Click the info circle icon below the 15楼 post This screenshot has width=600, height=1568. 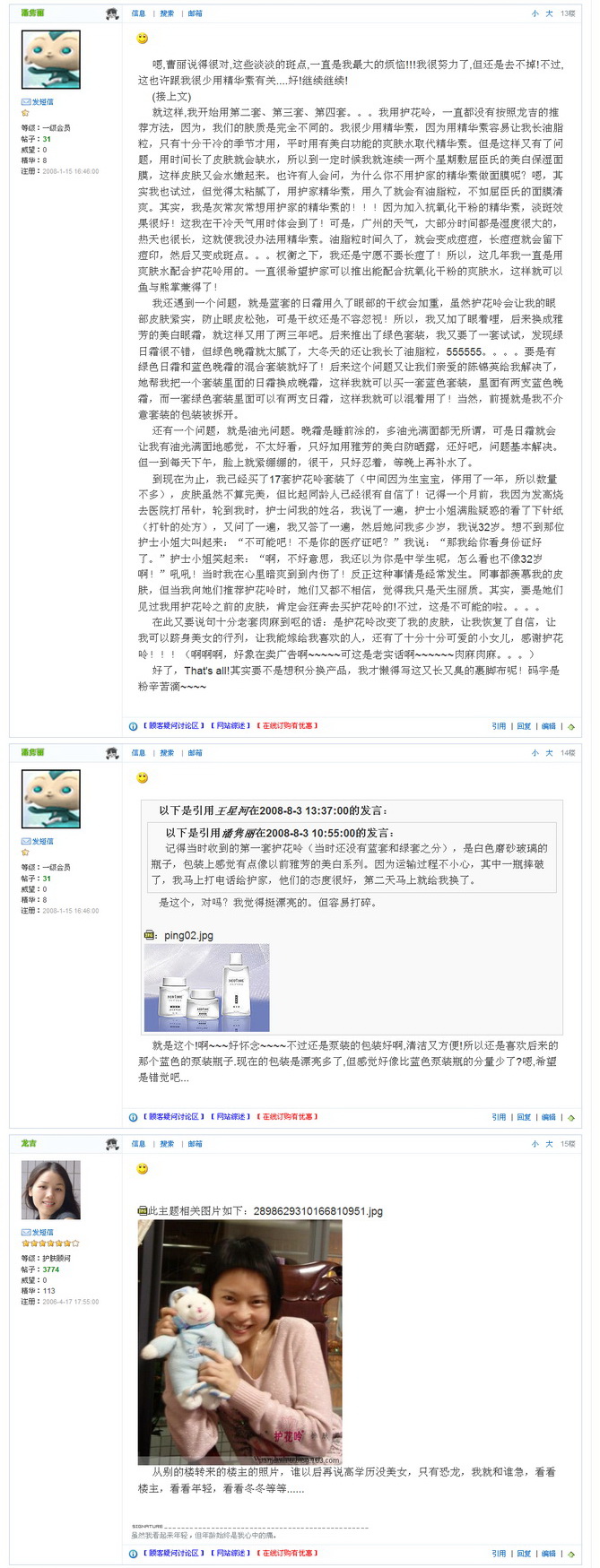[134, 1555]
